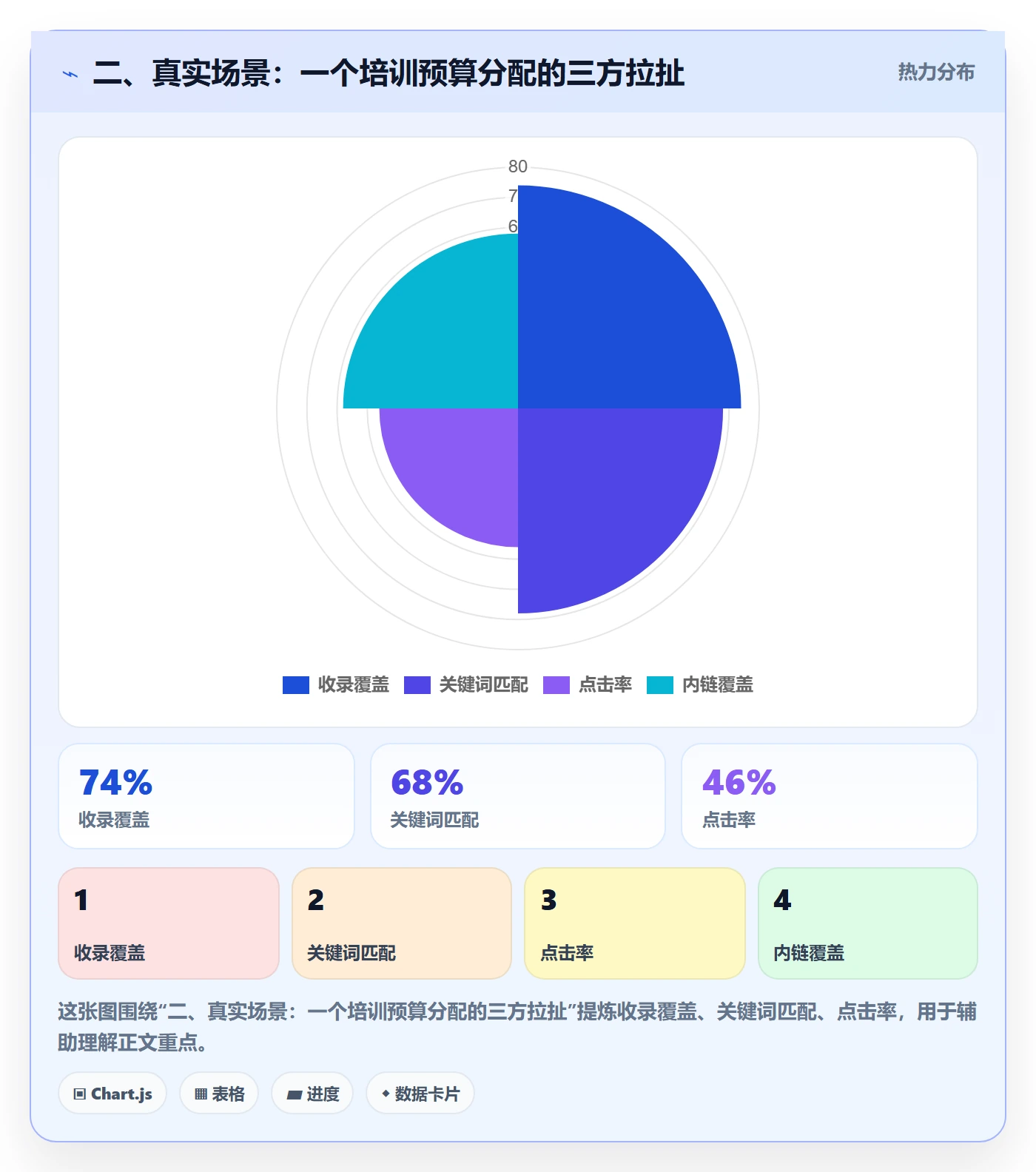This screenshot has width=1036, height=1172.
Task: Click the 进度 tag chip
Action: [x=312, y=1094]
